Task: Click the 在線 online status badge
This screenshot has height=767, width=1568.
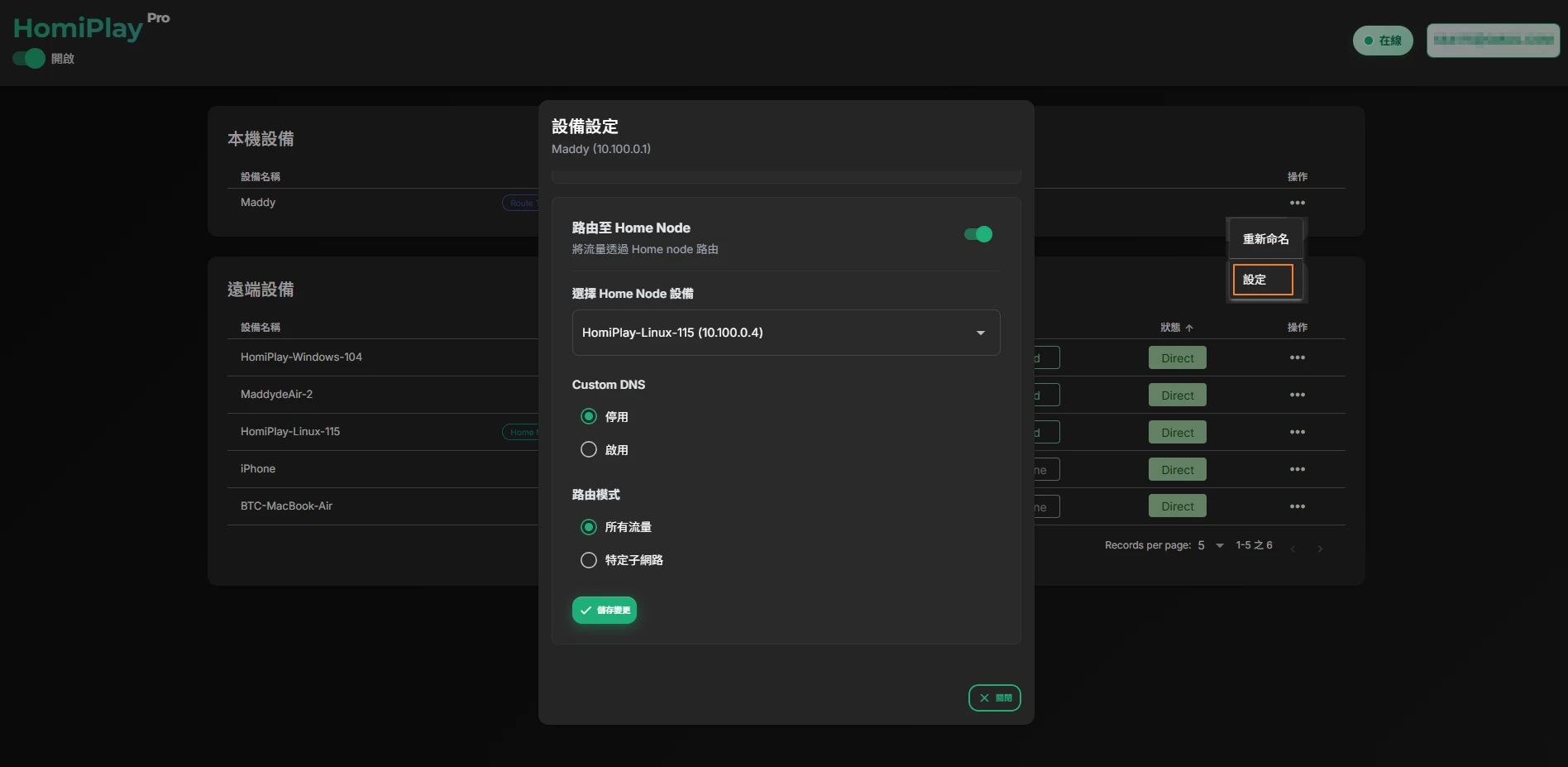Action: 1383,41
